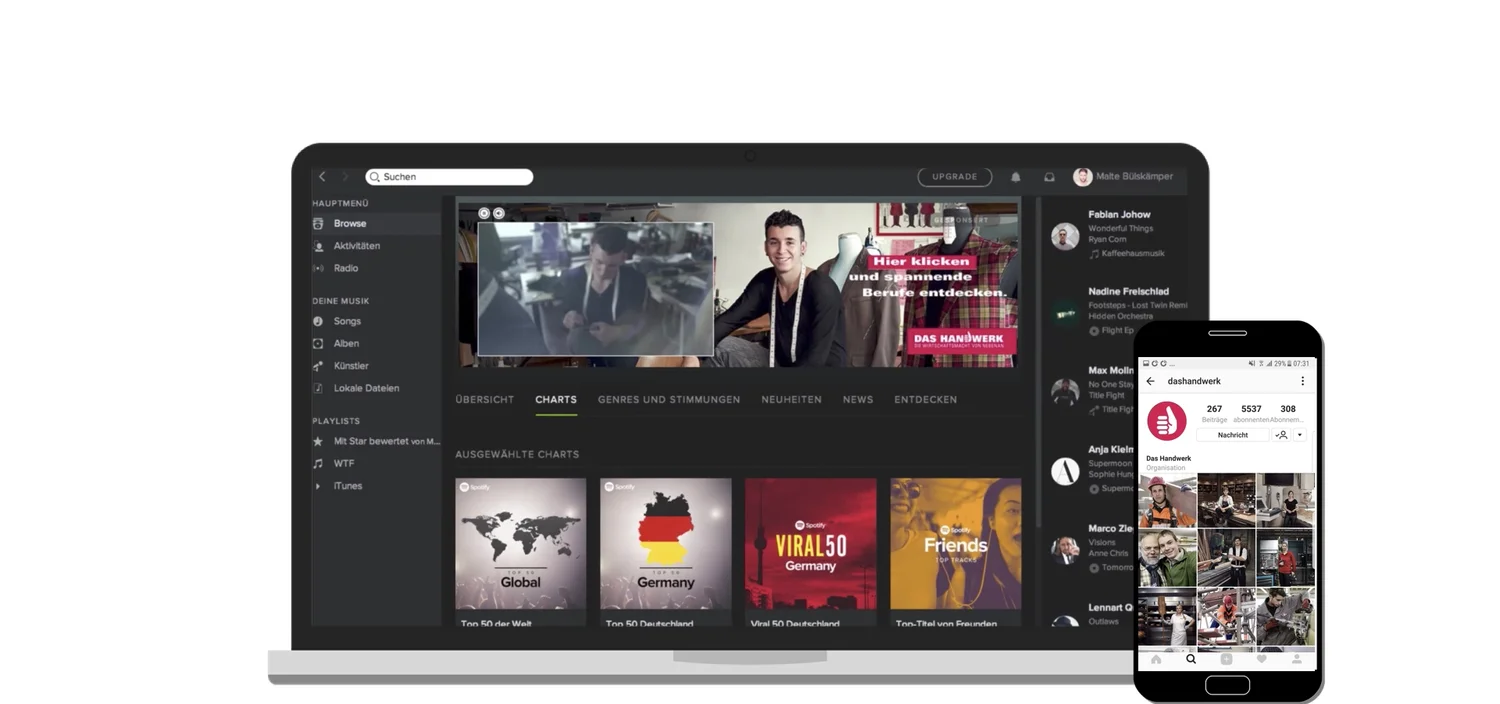Tap the Instagram new post plus icon
Screen dimensions: 1500x704
pyautogui.click(x=1226, y=659)
